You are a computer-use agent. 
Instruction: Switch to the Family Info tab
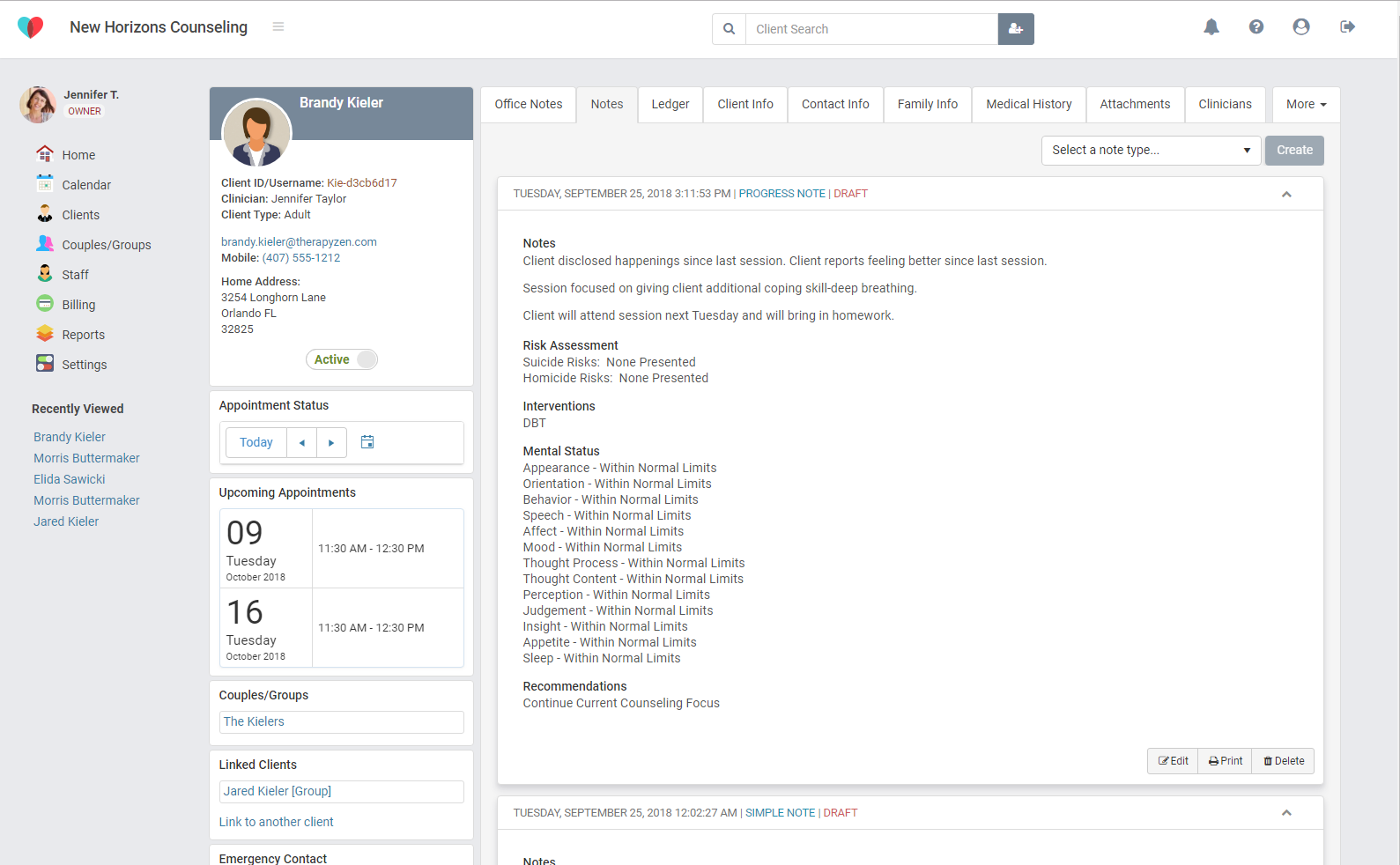coord(928,104)
